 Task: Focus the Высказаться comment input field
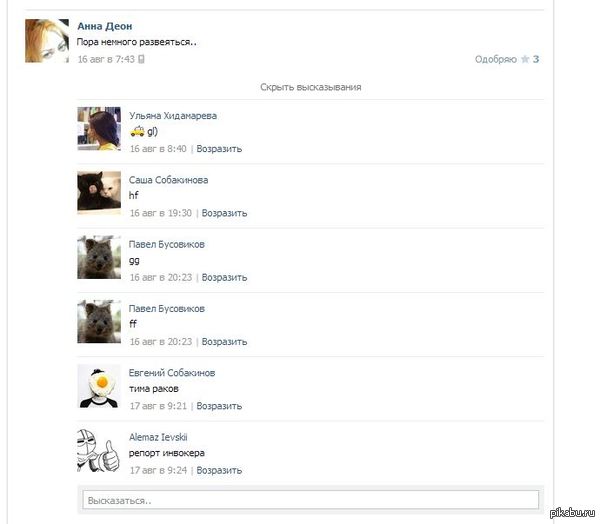point(311,500)
